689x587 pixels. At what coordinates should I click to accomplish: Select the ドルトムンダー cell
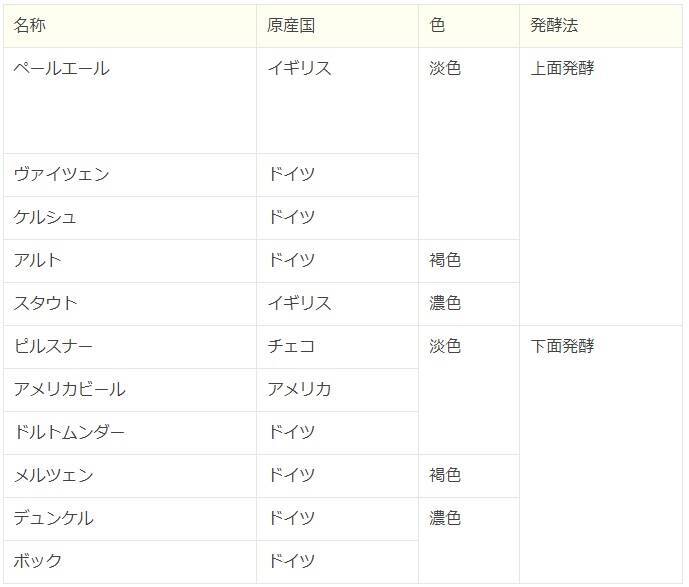(x=70, y=433)
